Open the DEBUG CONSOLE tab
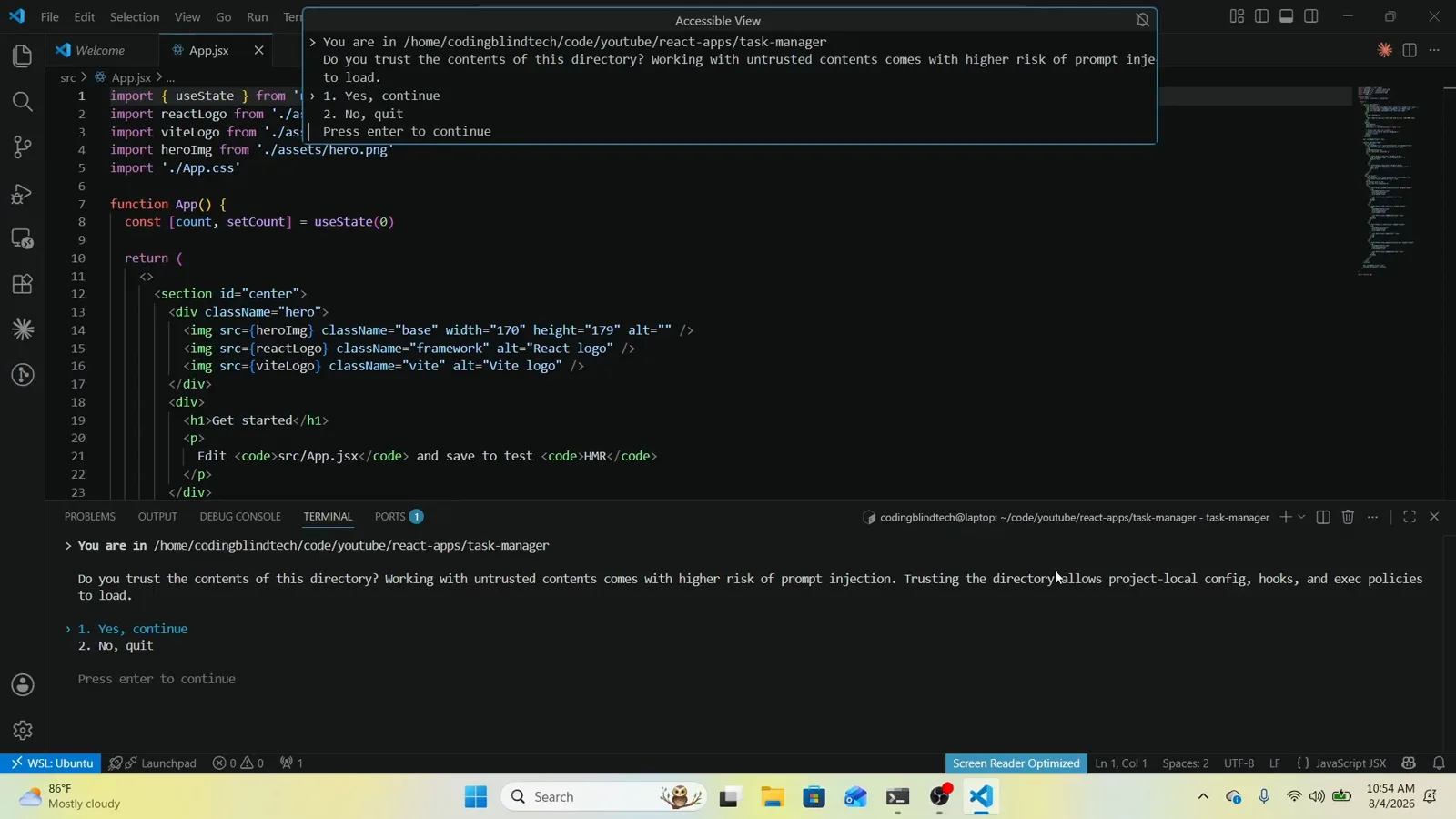 coord(240,517)
